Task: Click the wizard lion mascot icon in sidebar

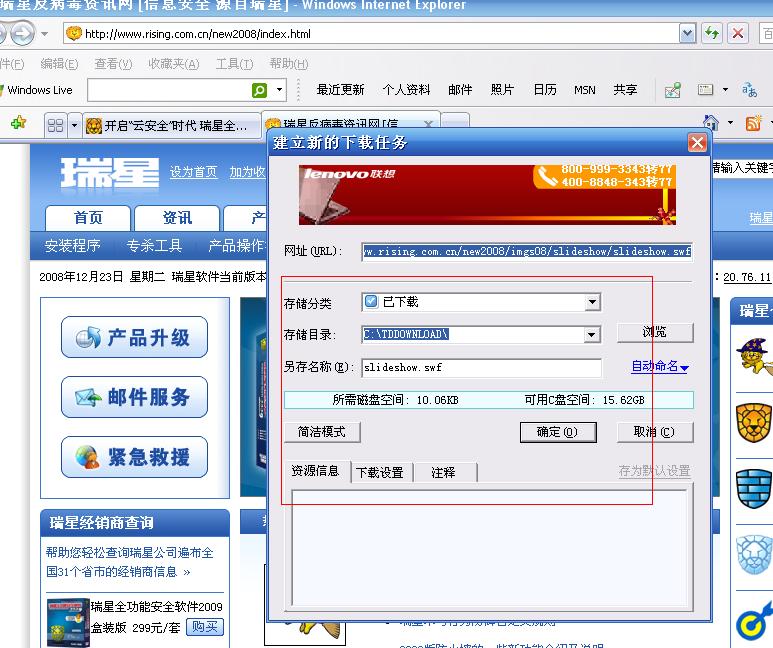Action: click(754, 356)
